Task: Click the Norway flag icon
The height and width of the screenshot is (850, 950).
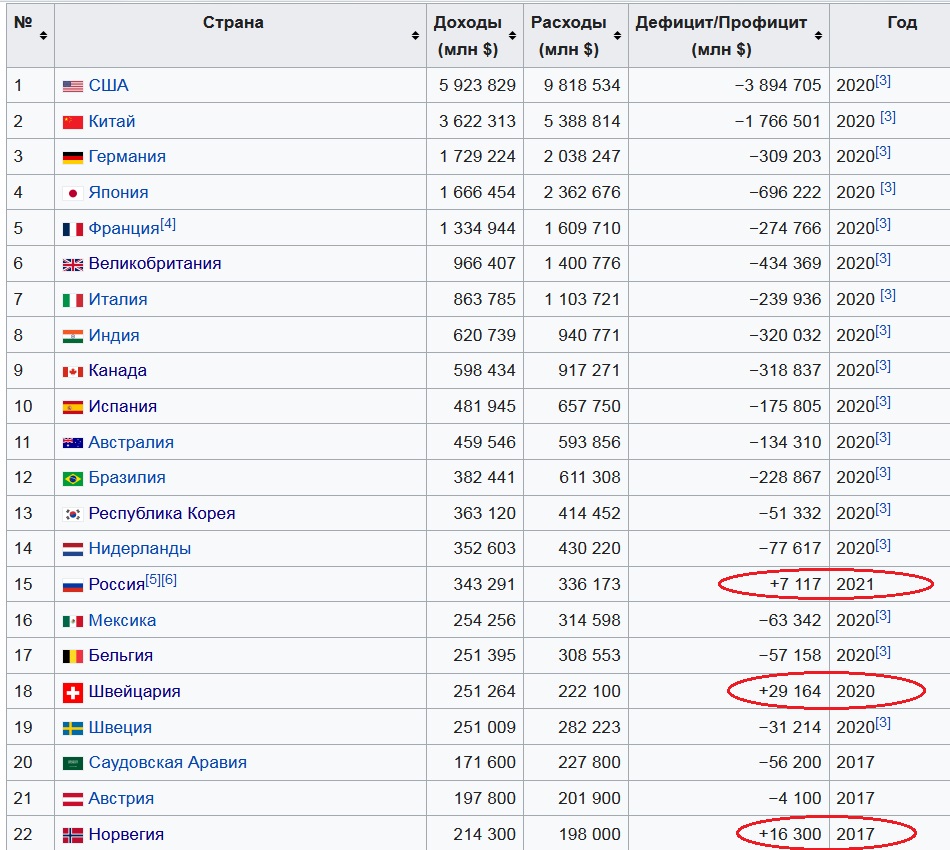Action: point(73,835)
